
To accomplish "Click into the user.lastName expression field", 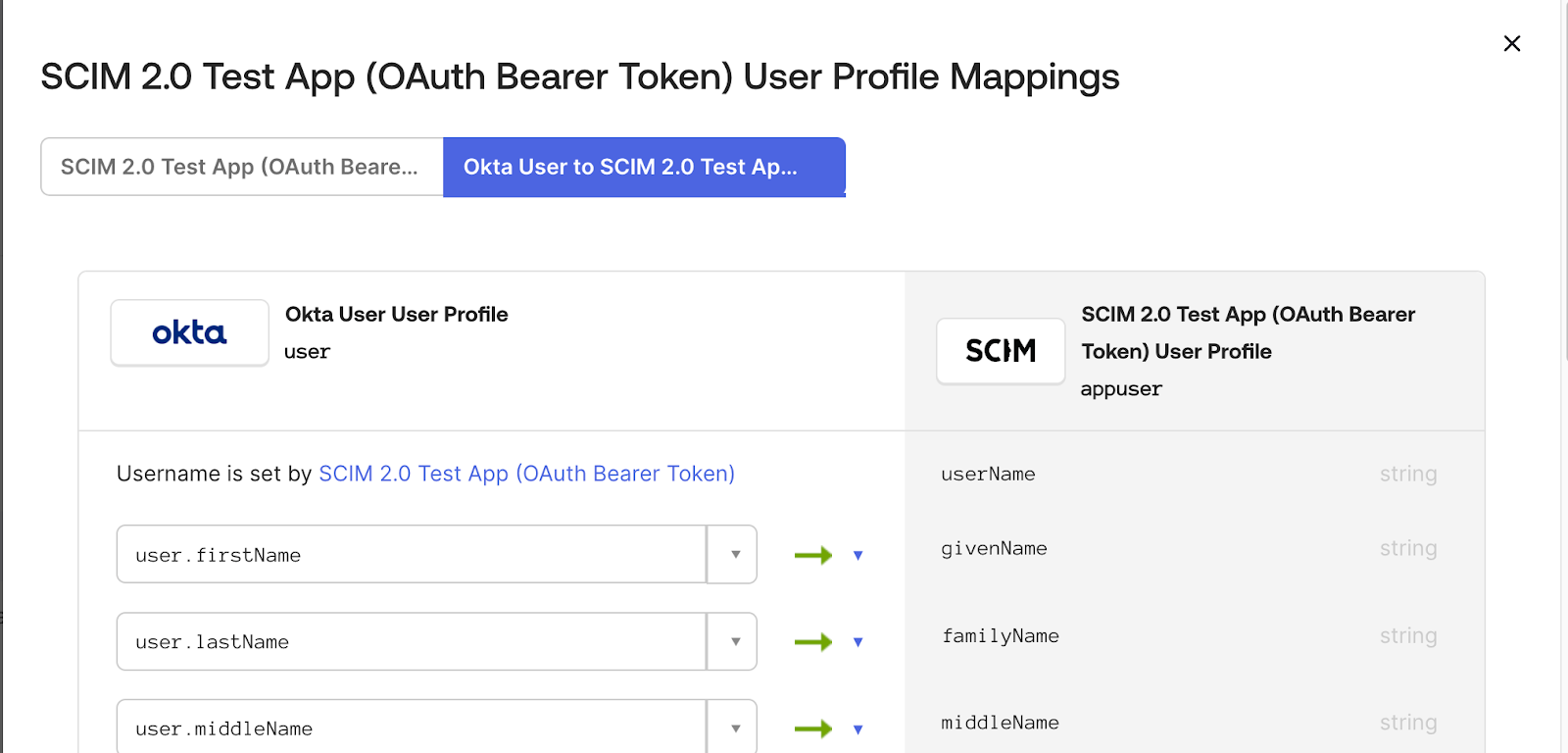I will coord(412,642).
